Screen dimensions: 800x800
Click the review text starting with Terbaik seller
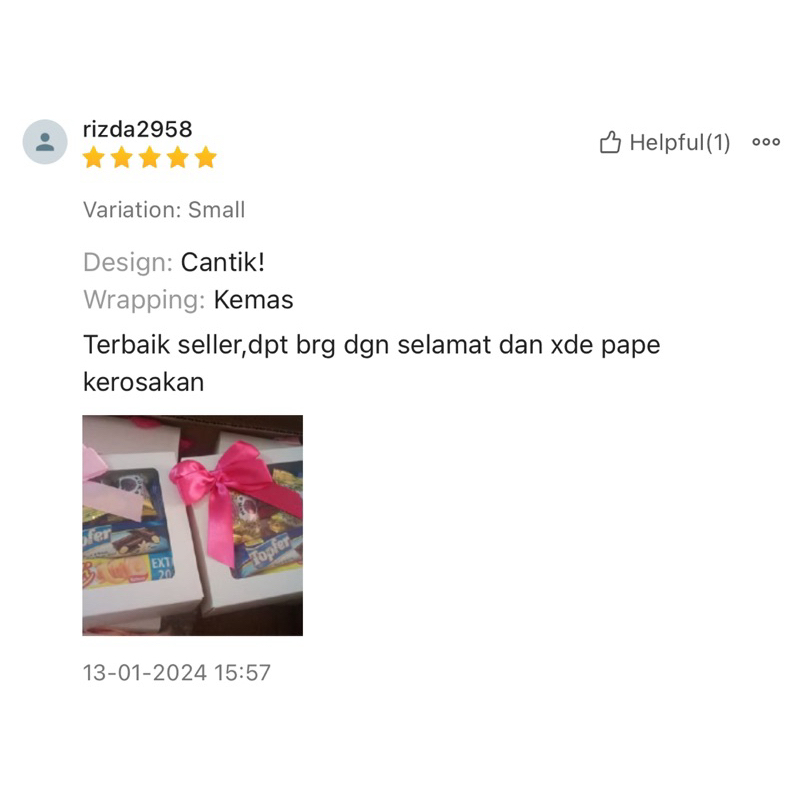[x=371, y=363]
